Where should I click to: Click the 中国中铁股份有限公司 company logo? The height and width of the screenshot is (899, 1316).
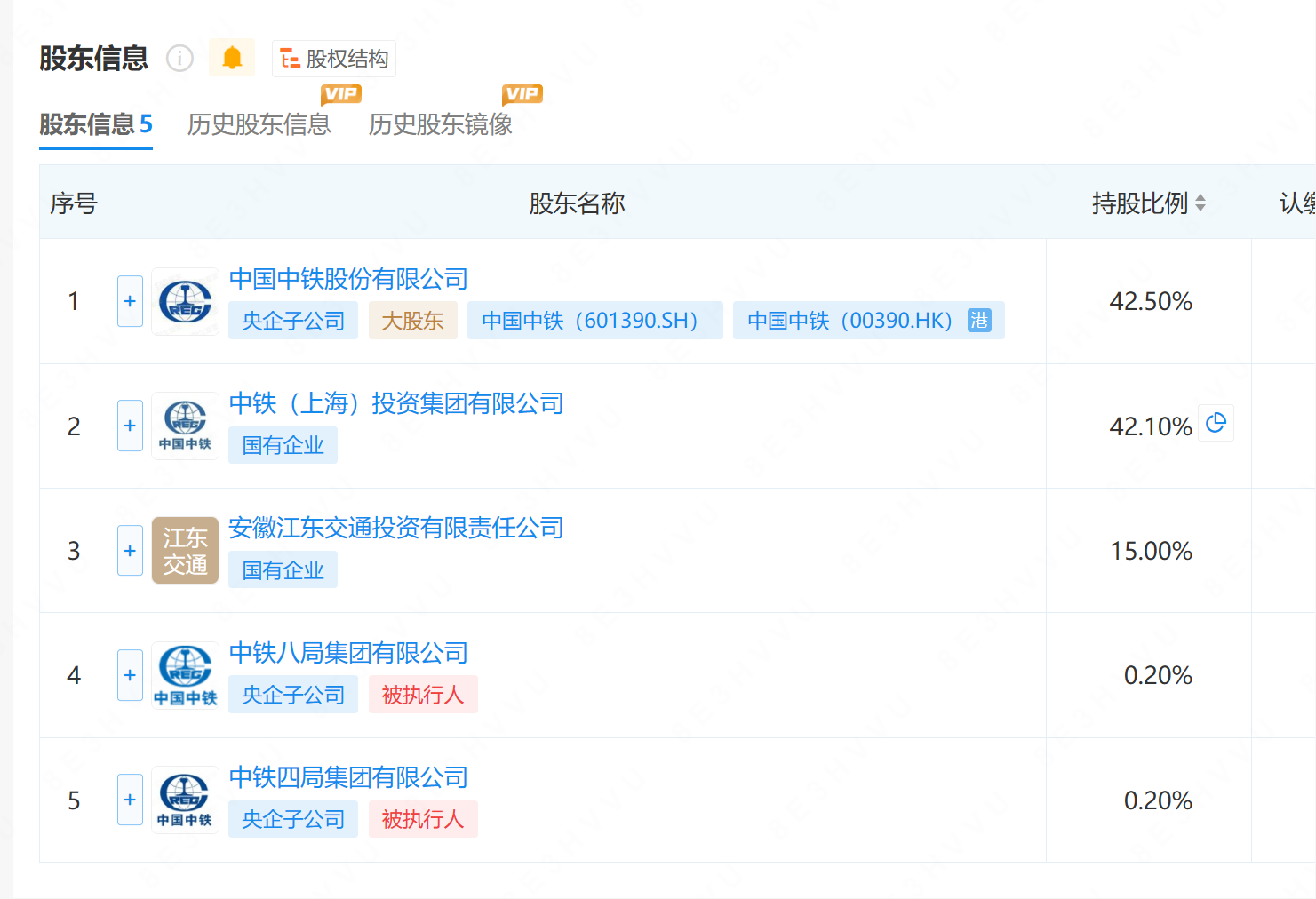coord(185,302)
